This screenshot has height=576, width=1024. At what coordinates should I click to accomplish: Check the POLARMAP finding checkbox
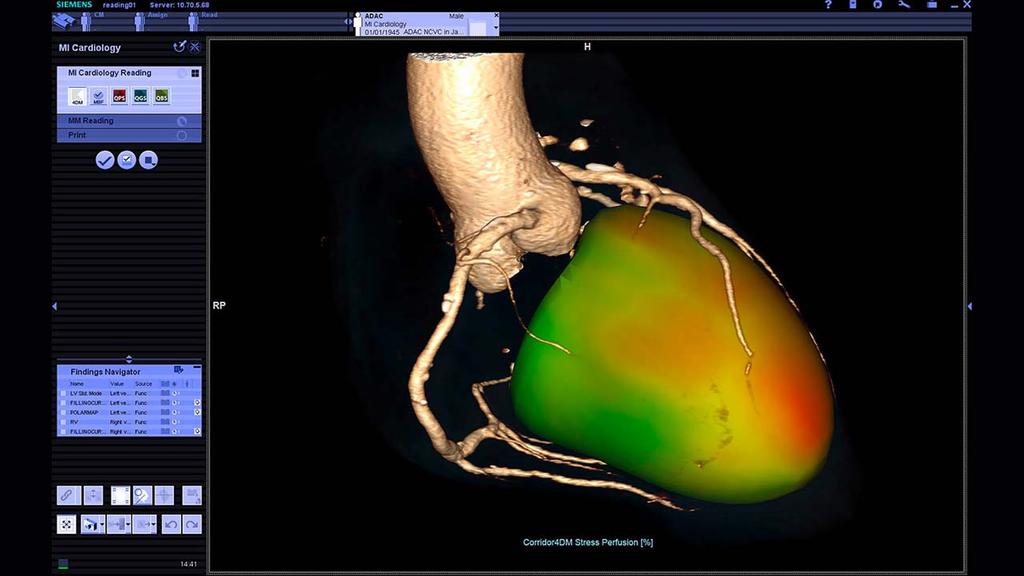click(x=63, y=412)
